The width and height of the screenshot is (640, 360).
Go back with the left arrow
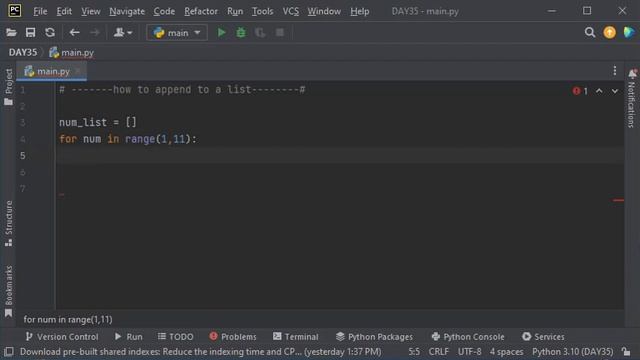74,33
